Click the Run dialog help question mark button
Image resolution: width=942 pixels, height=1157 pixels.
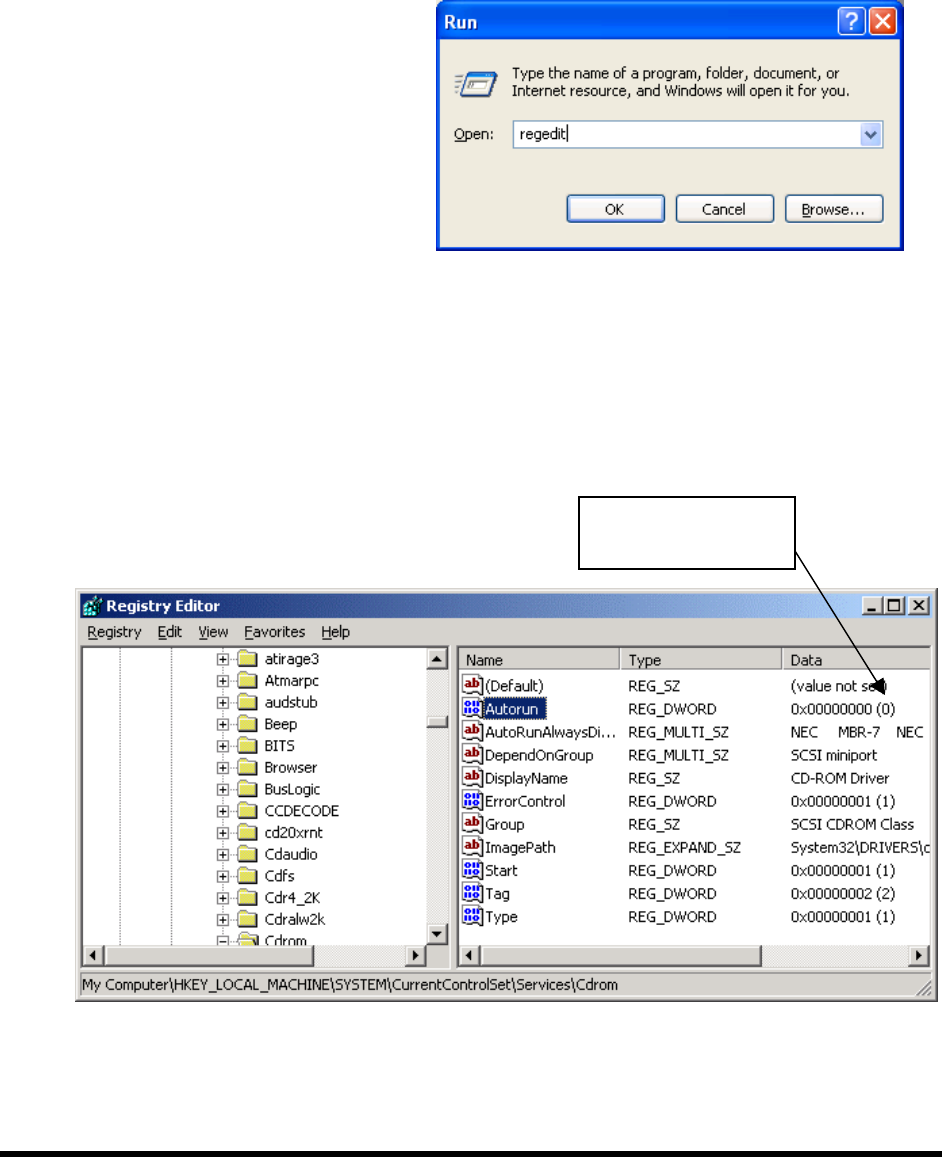pyautogui.click(x=851, y=21)
